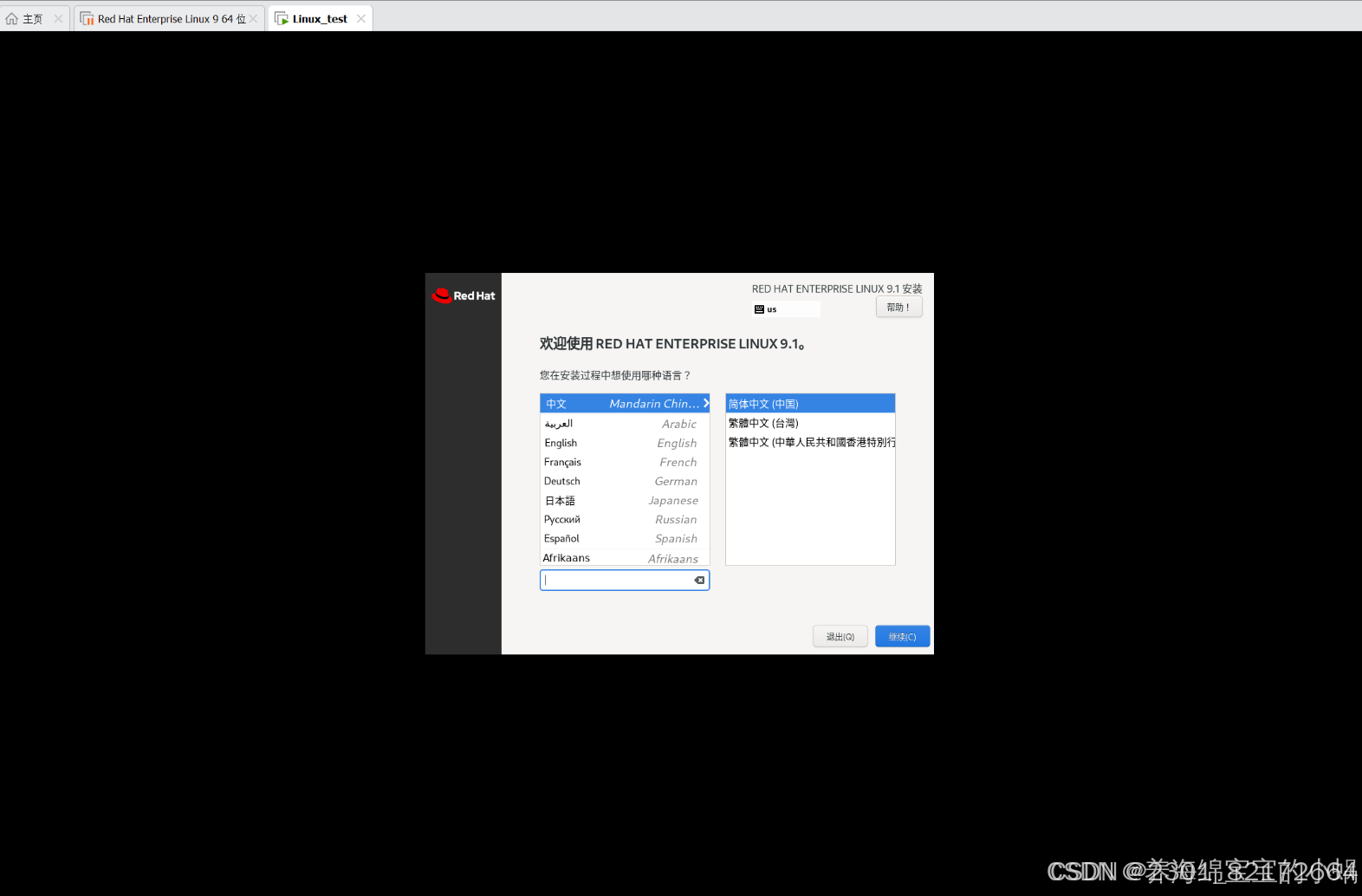
Task: Click the VM icon on Linux_test tab
Action: (282, 18)
